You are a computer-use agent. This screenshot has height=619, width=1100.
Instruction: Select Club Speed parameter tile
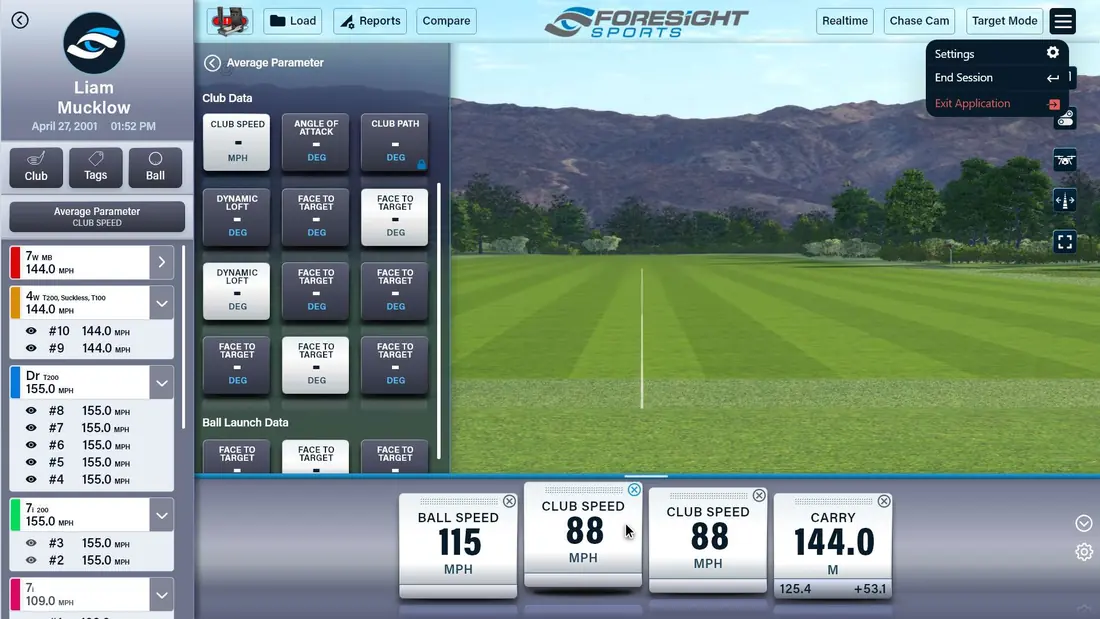237,142
